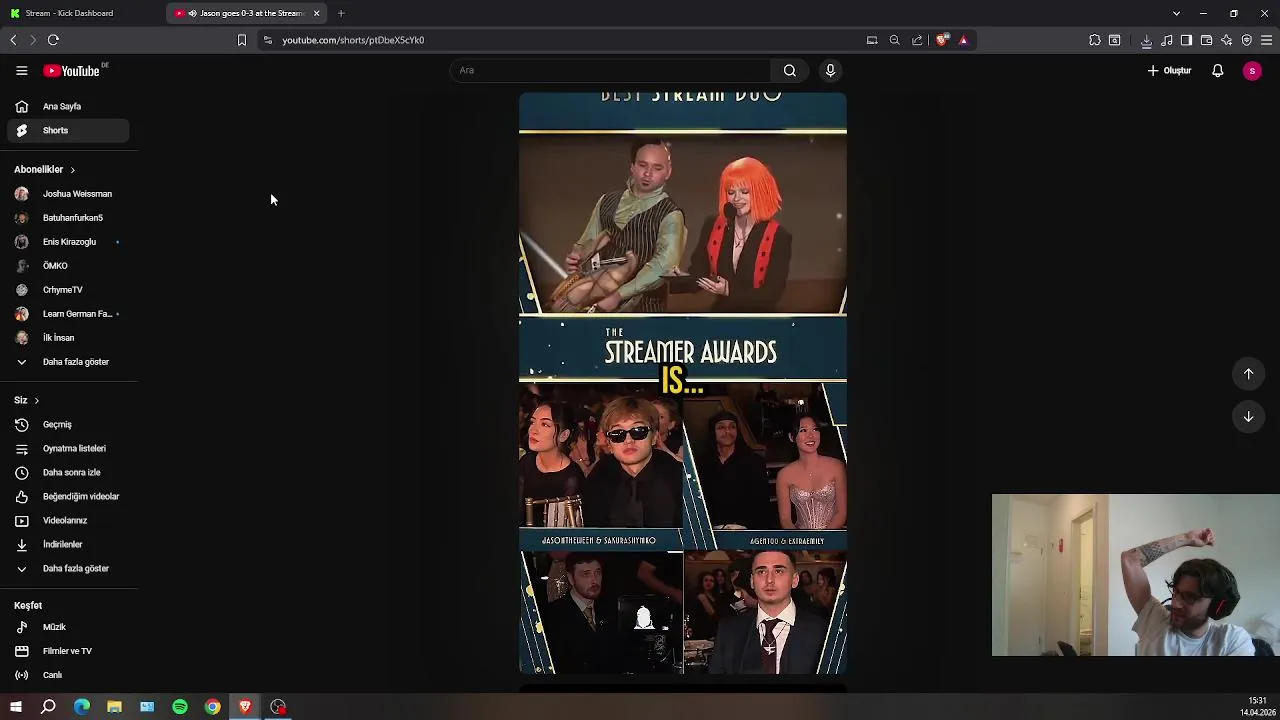Image resolution: width=1280 pixels, height=720 pixels.
Task: Open Brave Shields lion icon
Action: (x=941, y=40)
